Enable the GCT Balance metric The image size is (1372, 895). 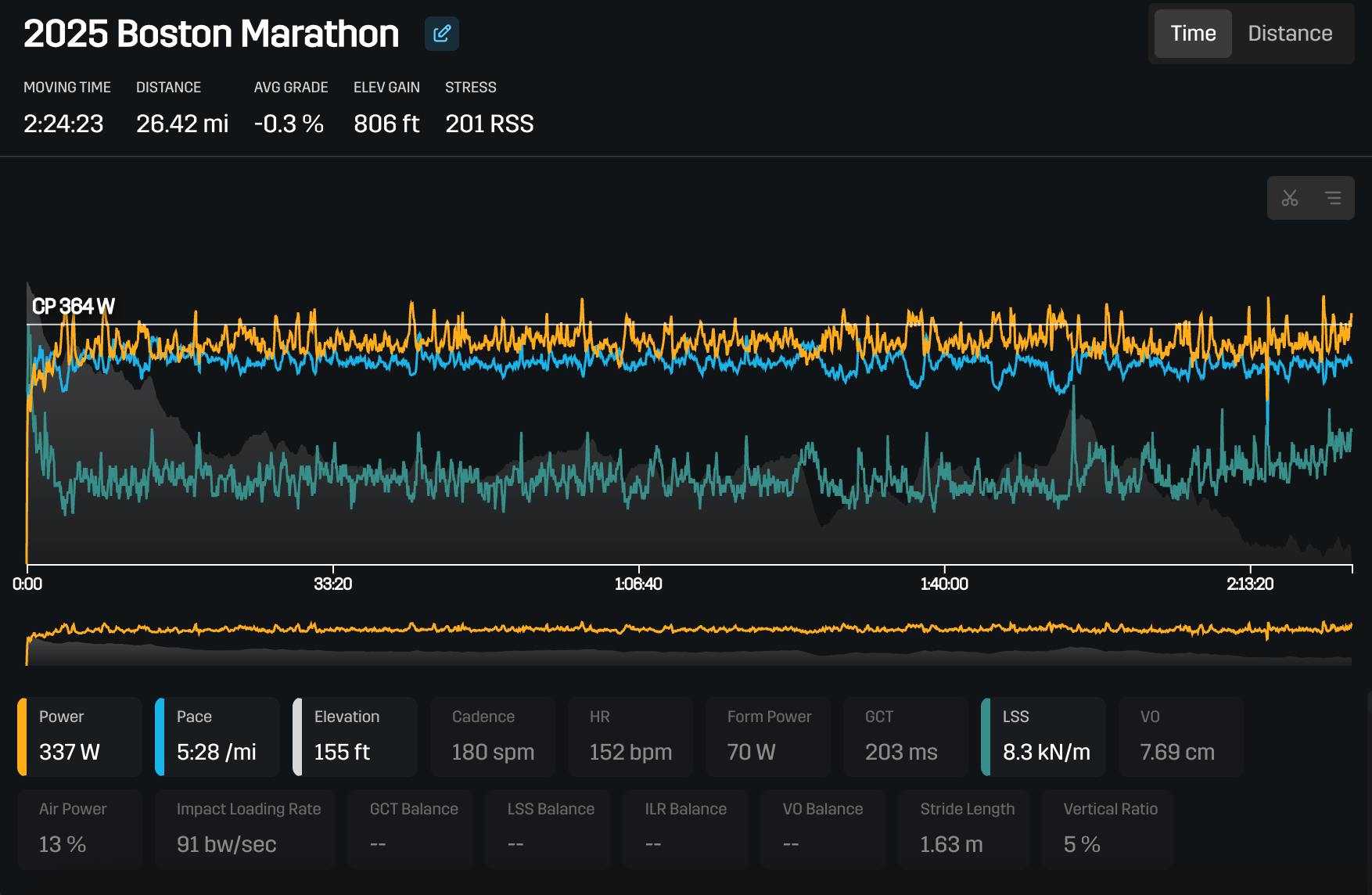[x=411, y=829]
